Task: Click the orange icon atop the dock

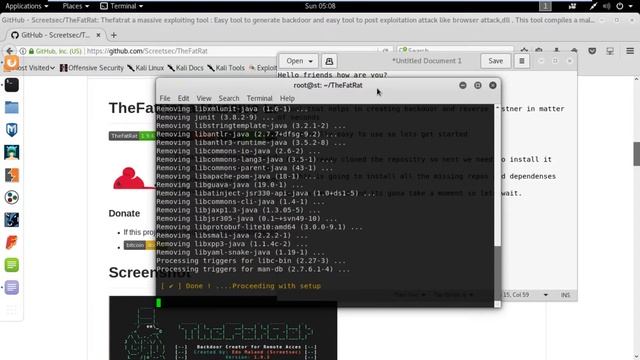Action: pos(11,63)
